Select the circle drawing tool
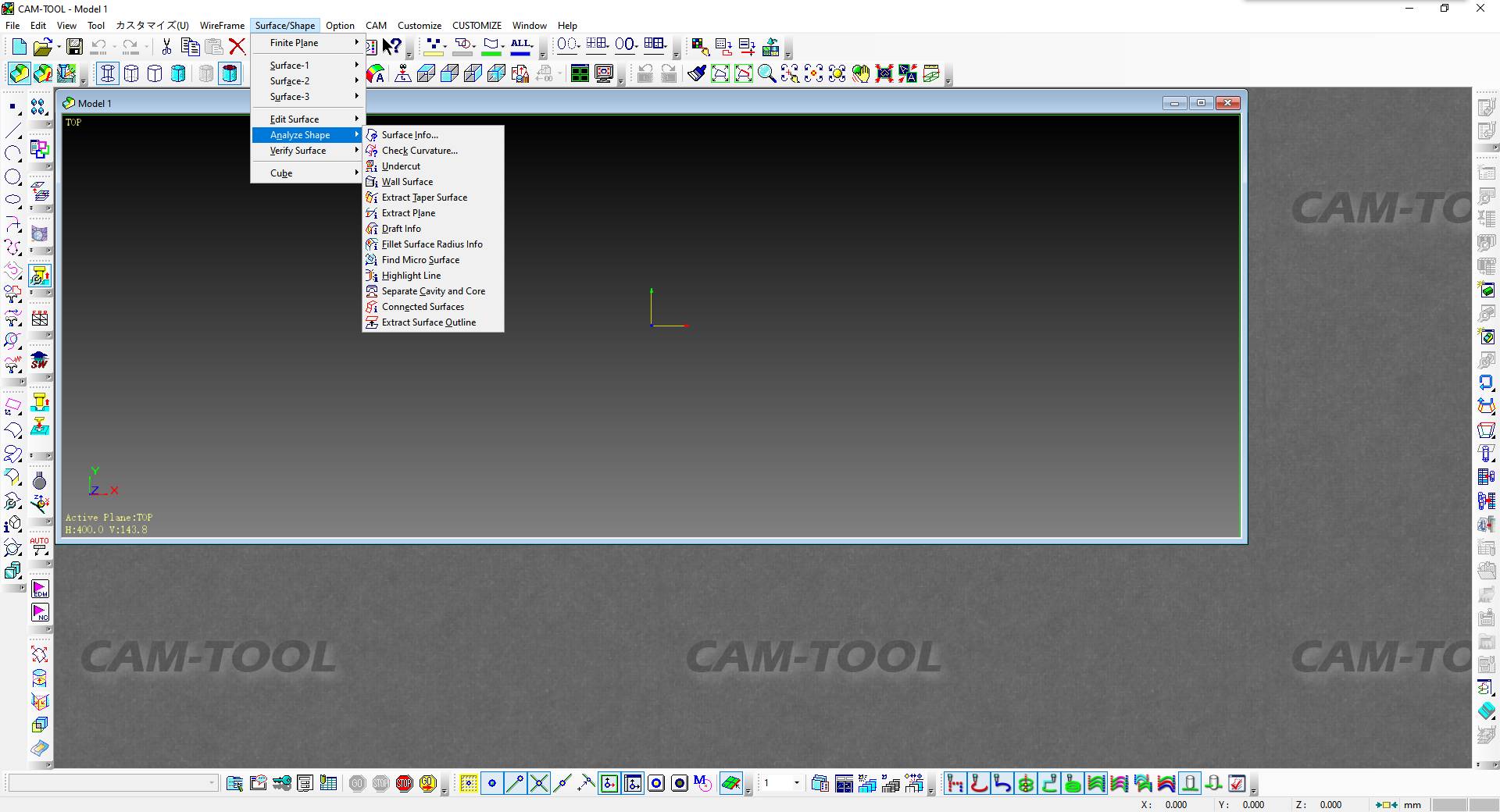 (13, 177)
